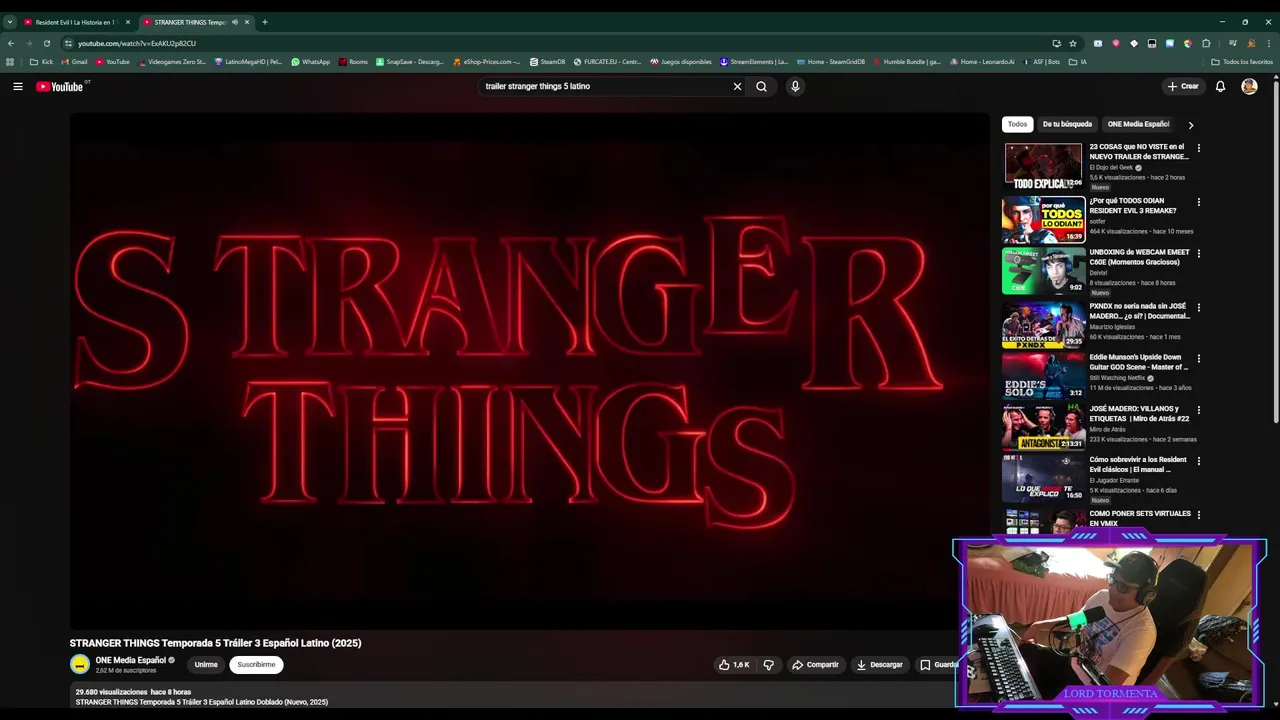Click the Unirme button
This screenshot has width=1280, height=720.
pyautogui.click(x=206, y=664)
